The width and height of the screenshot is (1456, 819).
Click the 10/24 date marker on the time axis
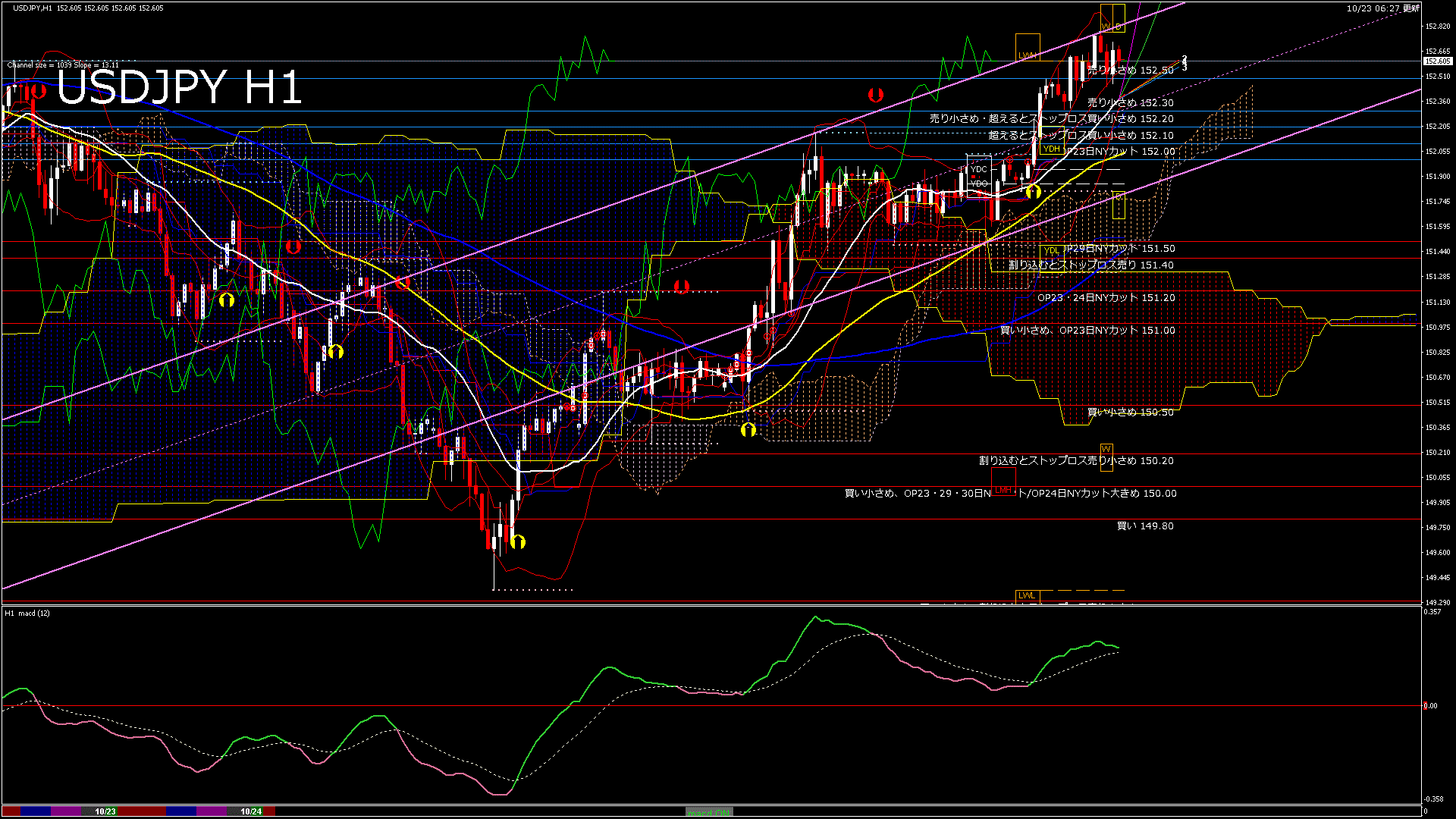point(251,811)
